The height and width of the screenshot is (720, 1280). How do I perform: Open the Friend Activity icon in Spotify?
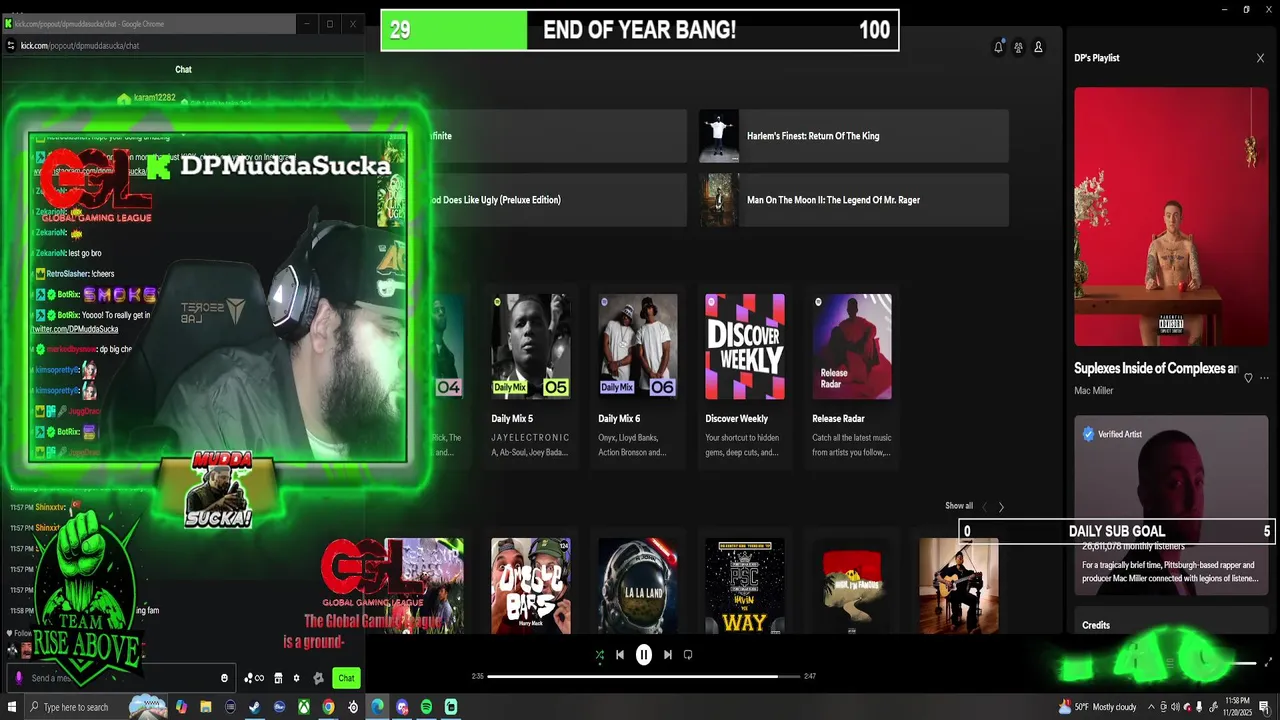coord(1018,47)
